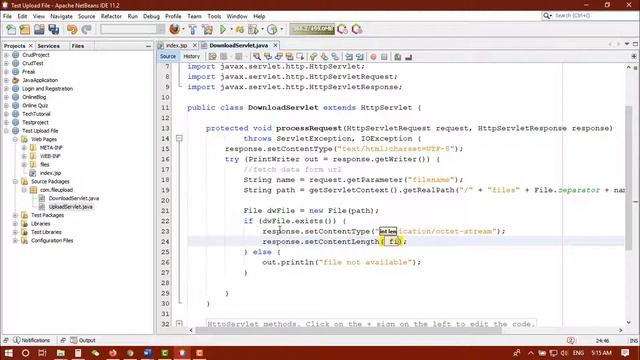640x360 pixels.
Task: Click the Stop Macro Recording icon
Action: point(384,57)
